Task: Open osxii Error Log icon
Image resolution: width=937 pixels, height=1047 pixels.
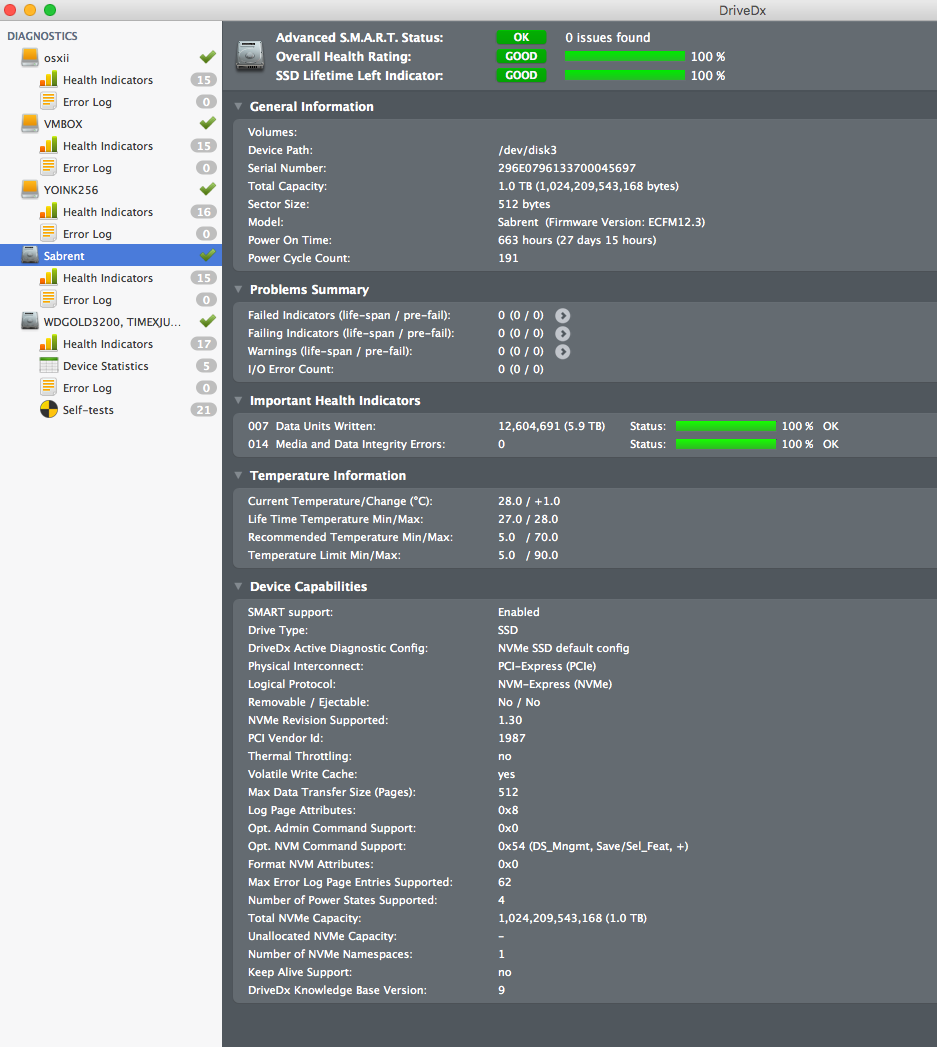Action: (48, 101)
